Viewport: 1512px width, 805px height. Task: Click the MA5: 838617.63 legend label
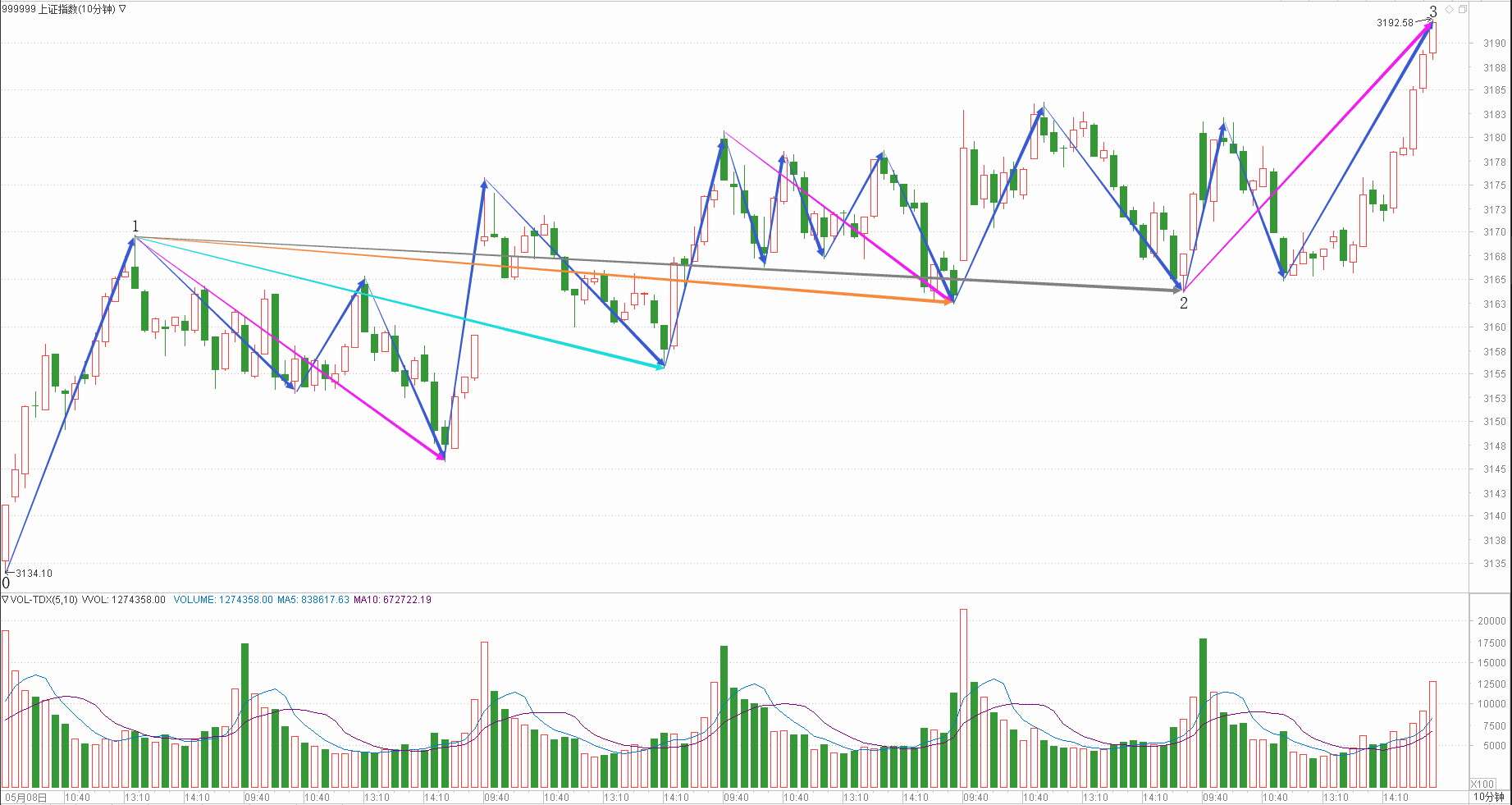[x=313, y=600]
